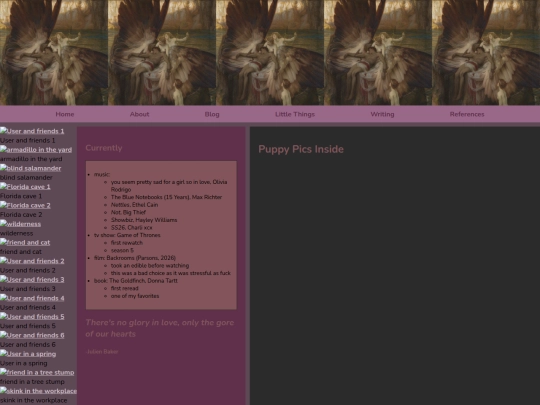The image size is (540, 405).
Task: Open the 'User and friends 6' image link
Action: pos(32,335)
